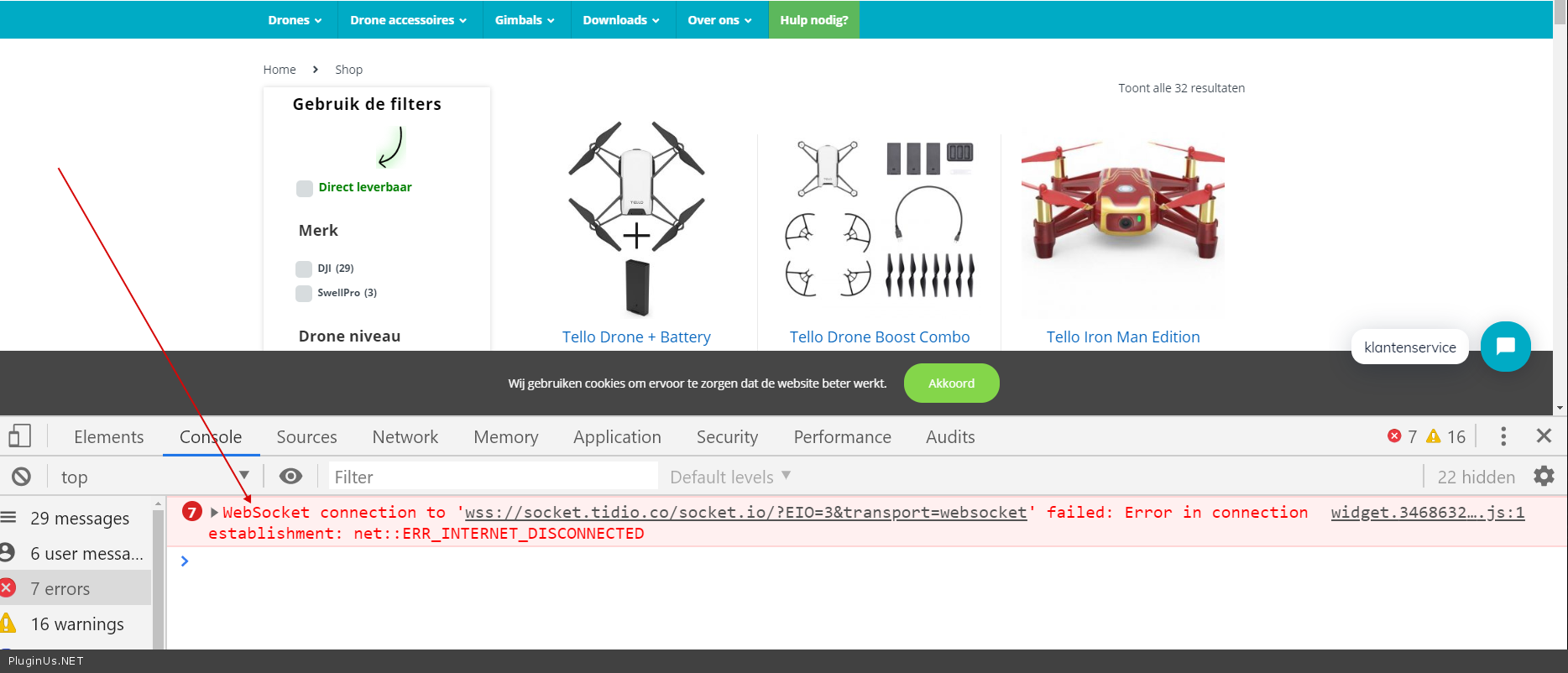Open DevTools three-dot customize menu
This screenshot has width=1568, height=673.
(x=1503, y=436)
